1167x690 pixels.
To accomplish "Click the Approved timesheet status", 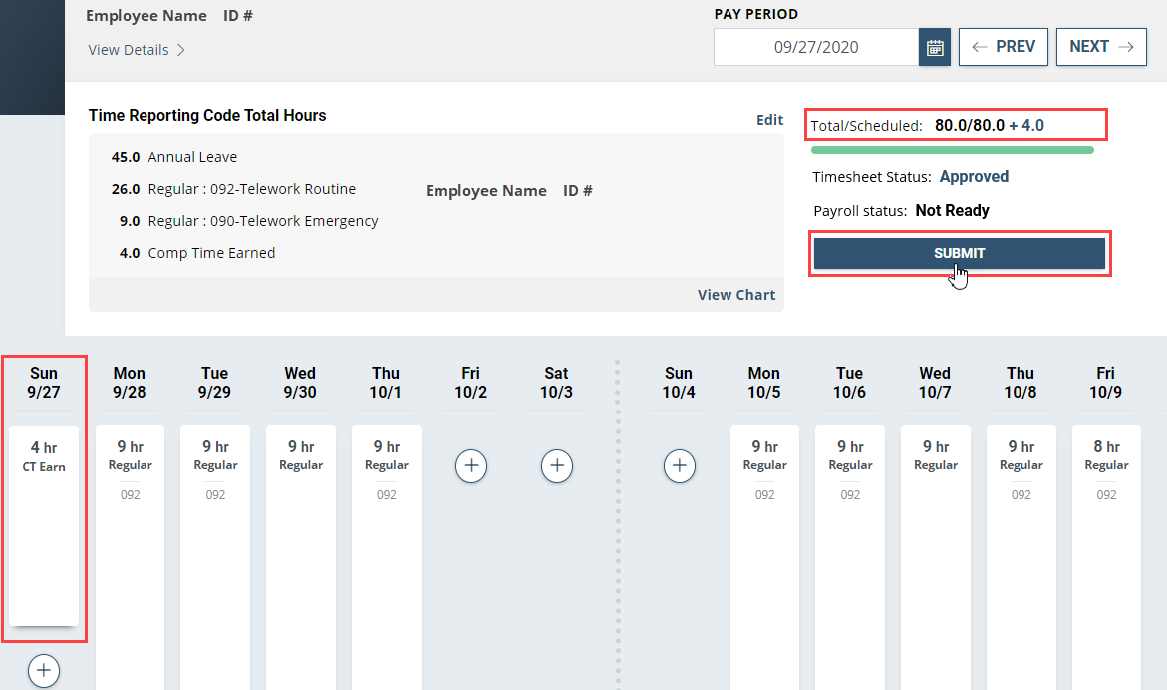I will pos(974,176).
